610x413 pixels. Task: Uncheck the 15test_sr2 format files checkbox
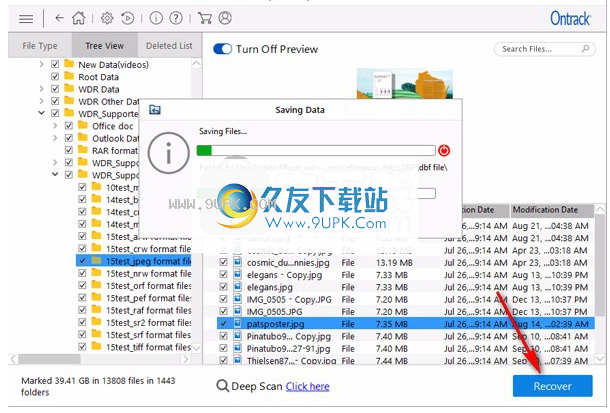(x=82, y=322)
